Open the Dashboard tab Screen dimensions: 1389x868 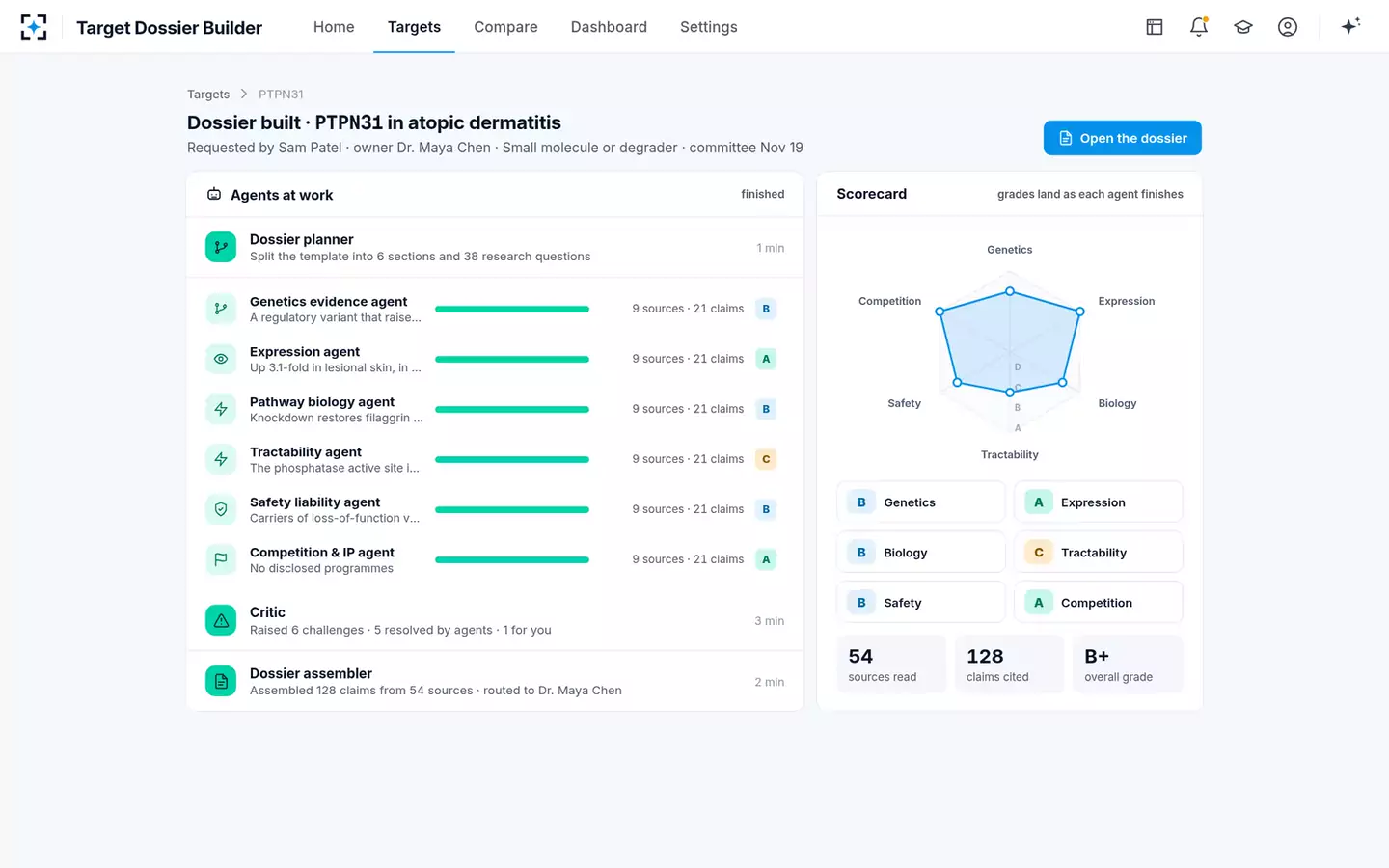(x=609, y=27)
